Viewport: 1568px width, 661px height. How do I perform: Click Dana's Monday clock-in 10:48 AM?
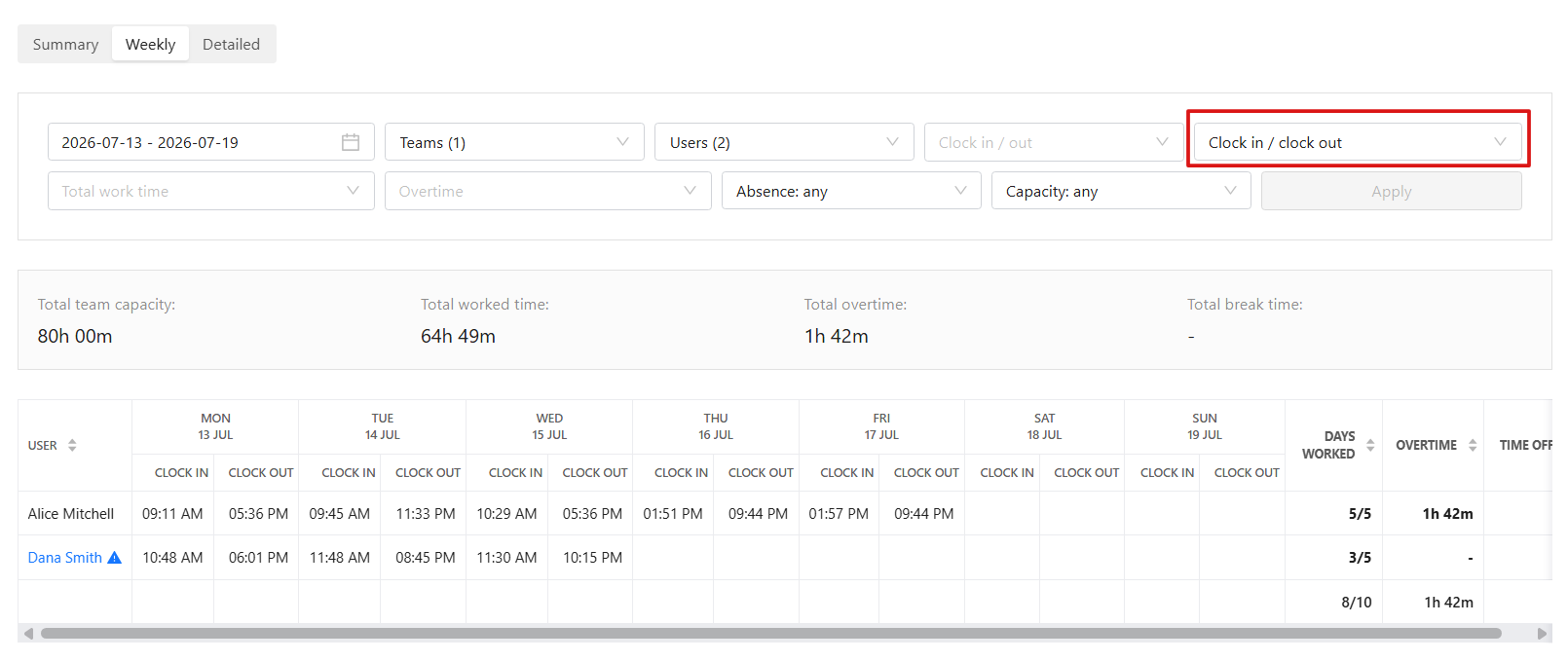click(x=172, y=558)
